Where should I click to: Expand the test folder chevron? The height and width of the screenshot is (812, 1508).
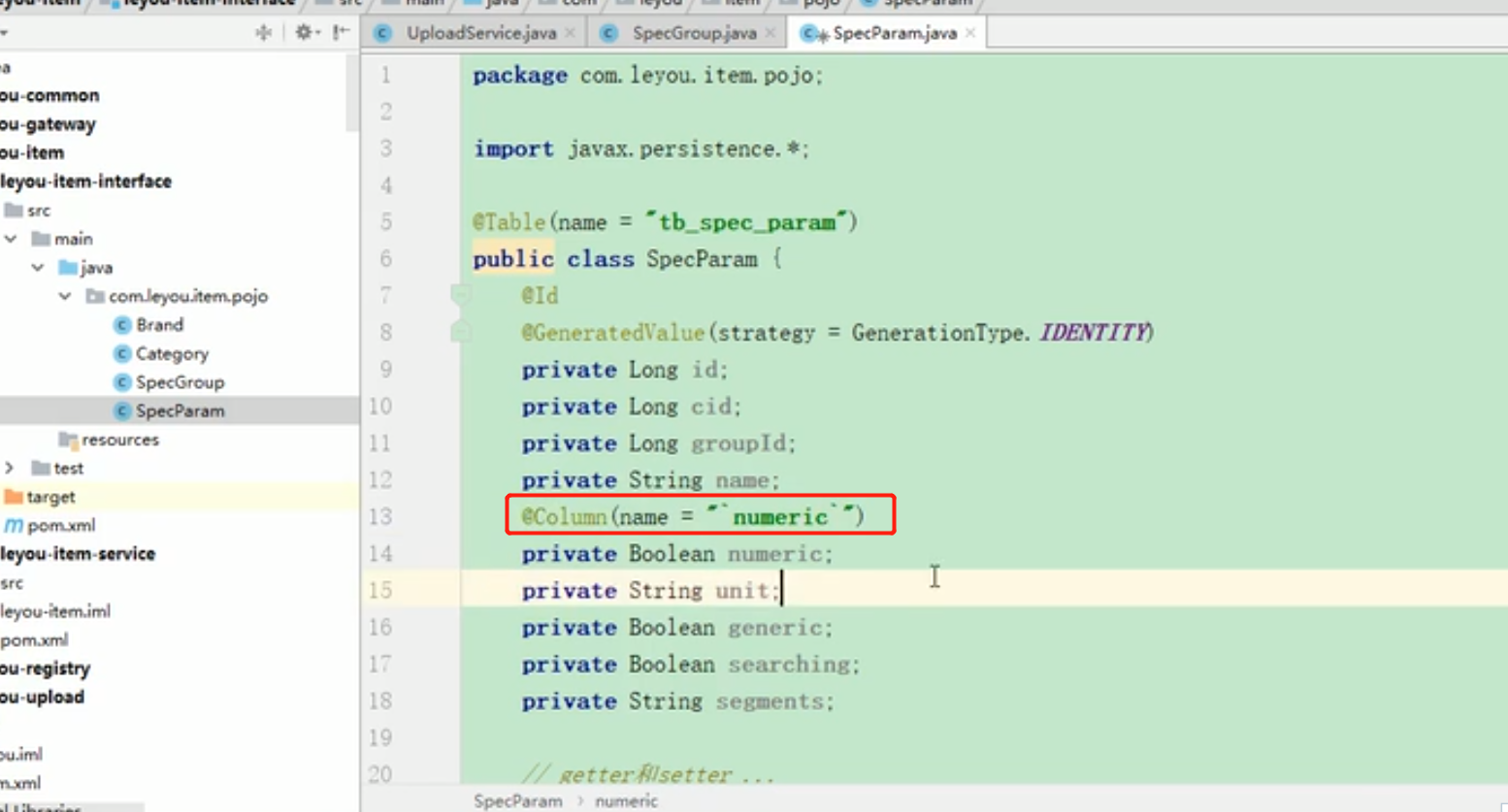(x=10, y=469)
